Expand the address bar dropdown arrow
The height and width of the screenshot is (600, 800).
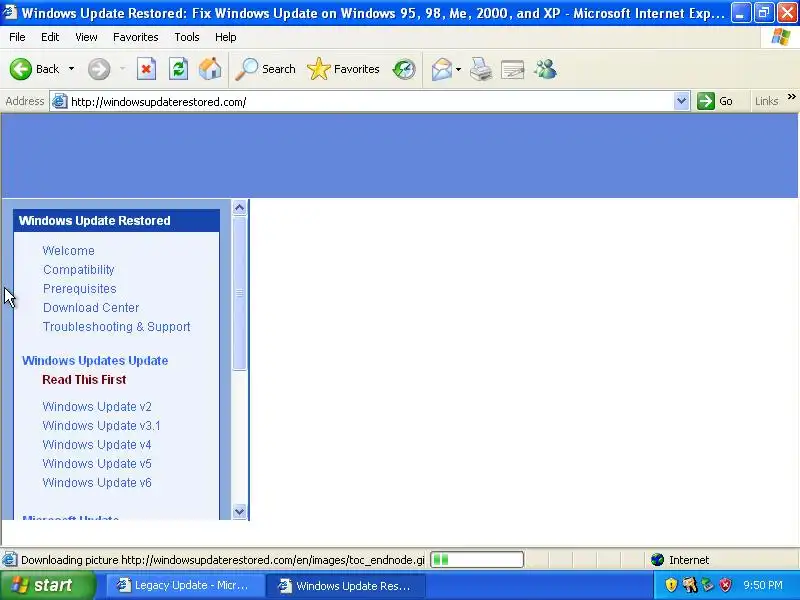tap(681, 101)
